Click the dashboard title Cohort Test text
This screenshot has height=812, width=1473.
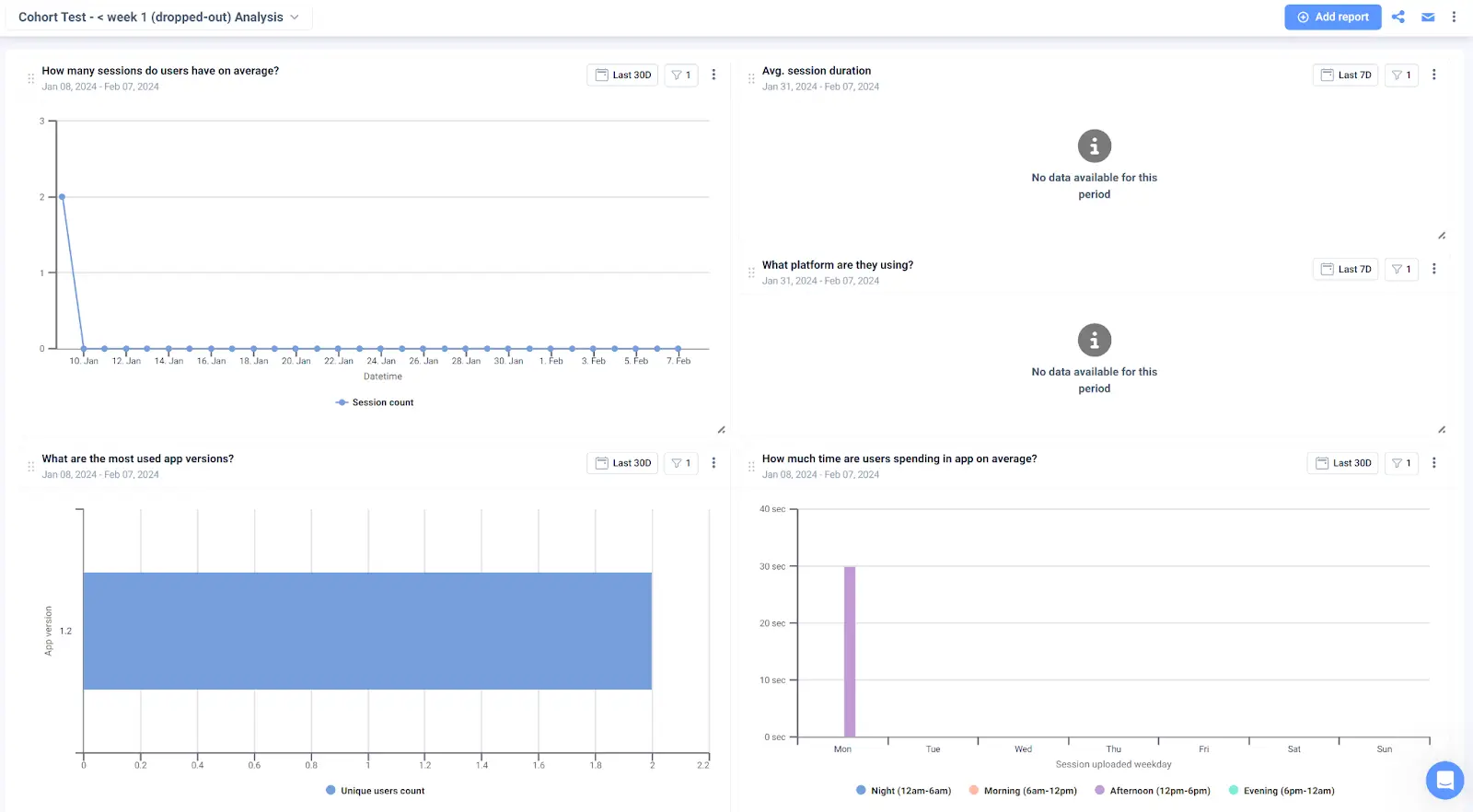[x=151, y=17]
